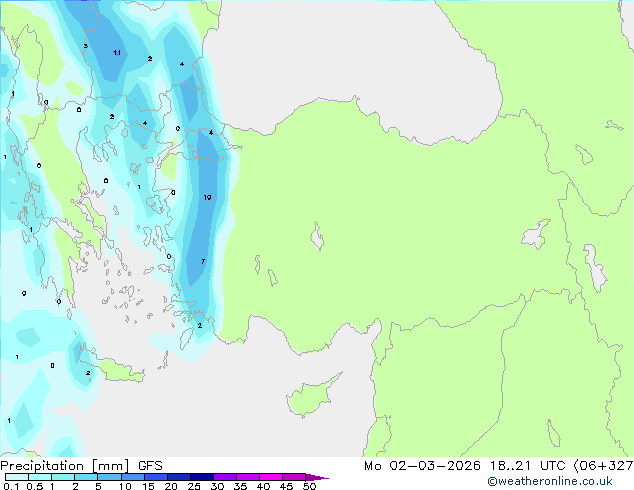Click the '20' legend tick label
This screenshot has width=634, height=490.
[x=171, y=486]
